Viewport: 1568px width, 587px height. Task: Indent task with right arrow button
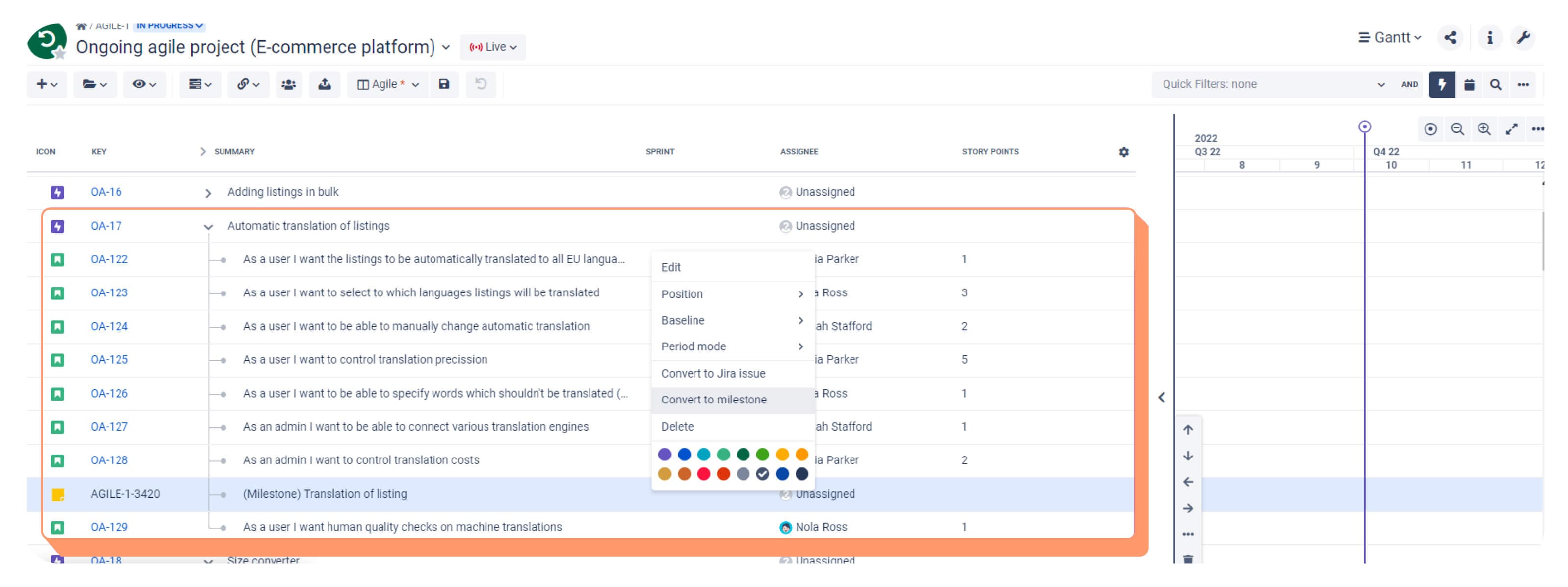[1188, 509]
